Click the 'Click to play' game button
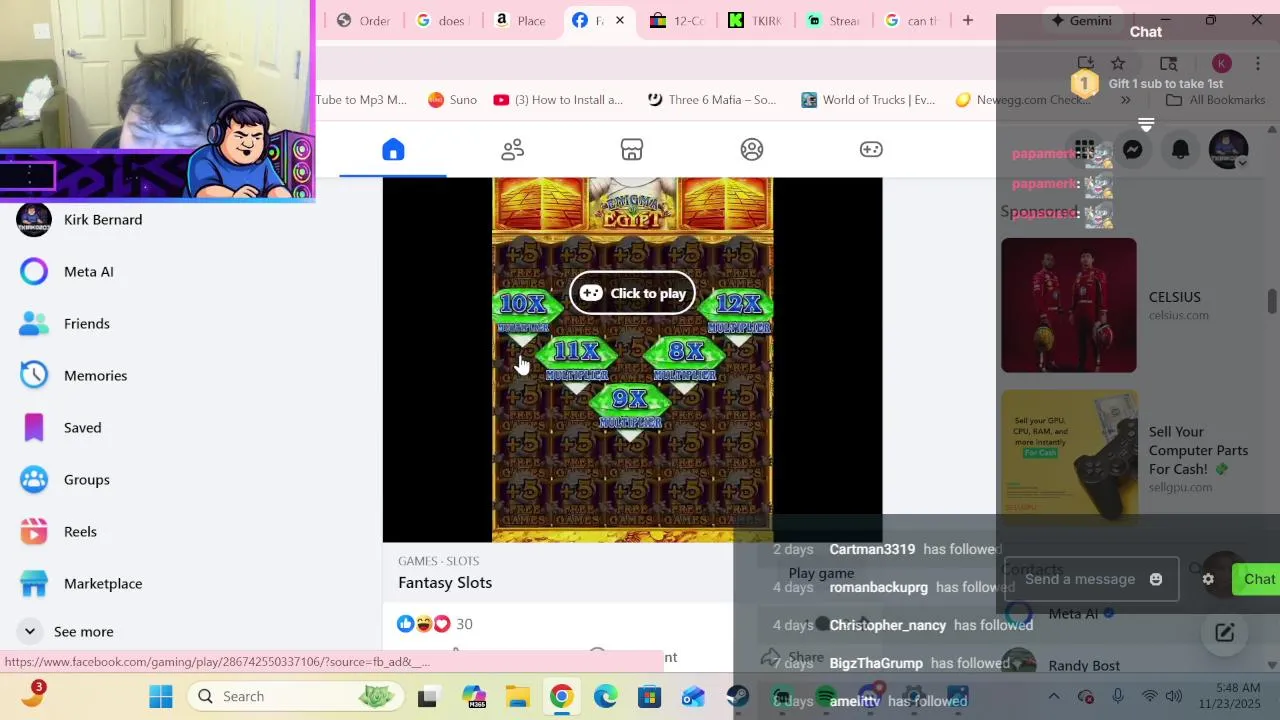 (x=632, y=293)
